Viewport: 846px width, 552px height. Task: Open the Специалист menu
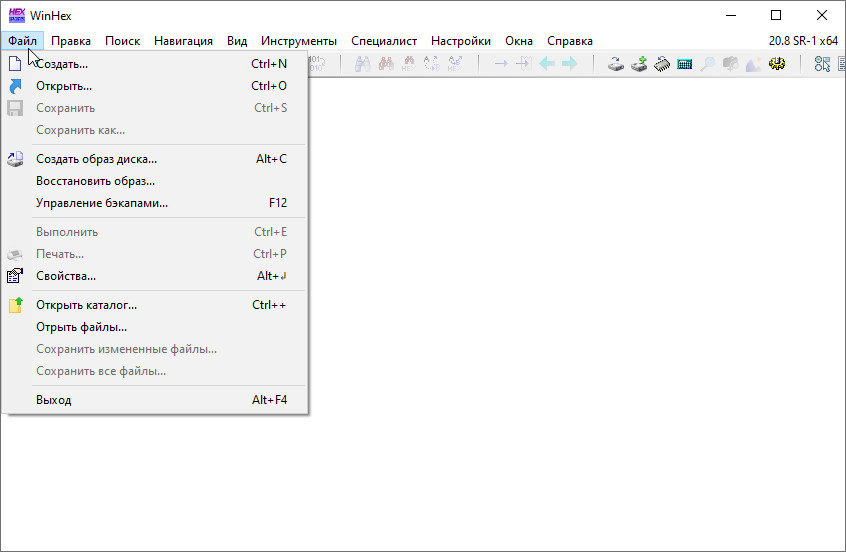tap(384, 40)
